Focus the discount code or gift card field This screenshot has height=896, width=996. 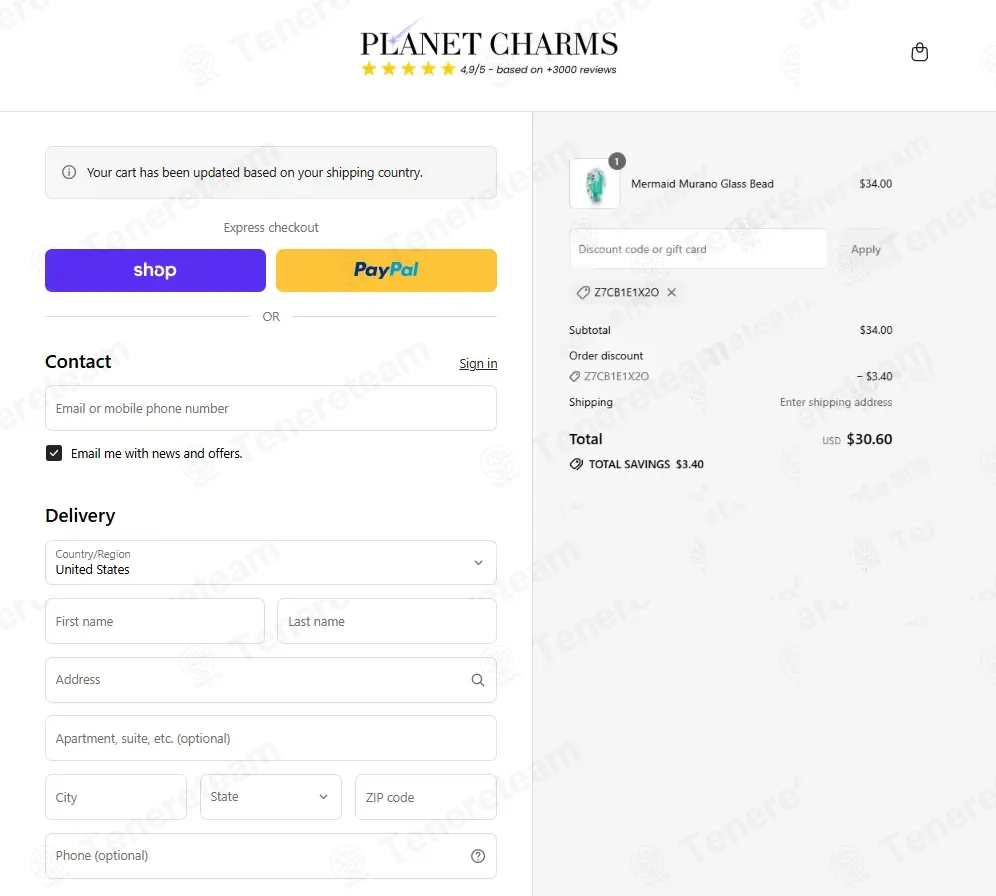point(698,249)
